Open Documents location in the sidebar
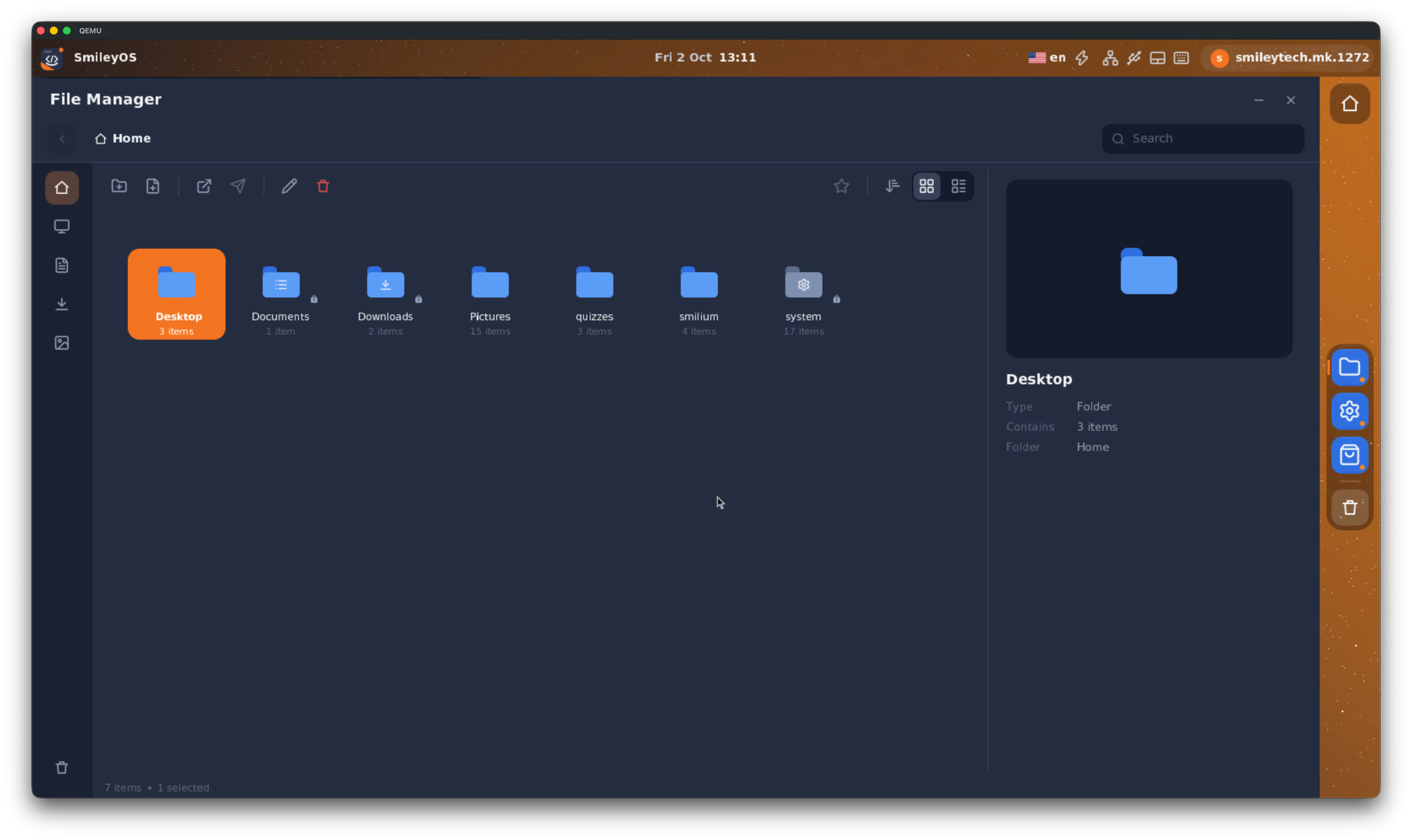Viewport: 1412px width, 840px height. (x=62, y=265)
